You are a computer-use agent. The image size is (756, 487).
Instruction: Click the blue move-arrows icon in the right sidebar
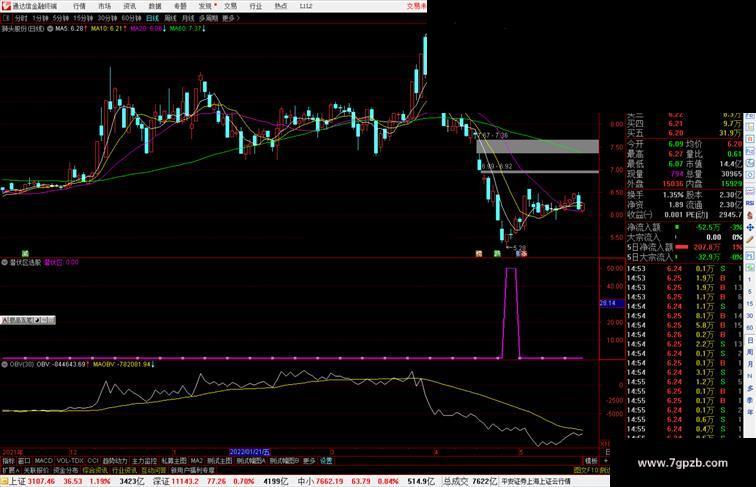click(x=750, y=227)
